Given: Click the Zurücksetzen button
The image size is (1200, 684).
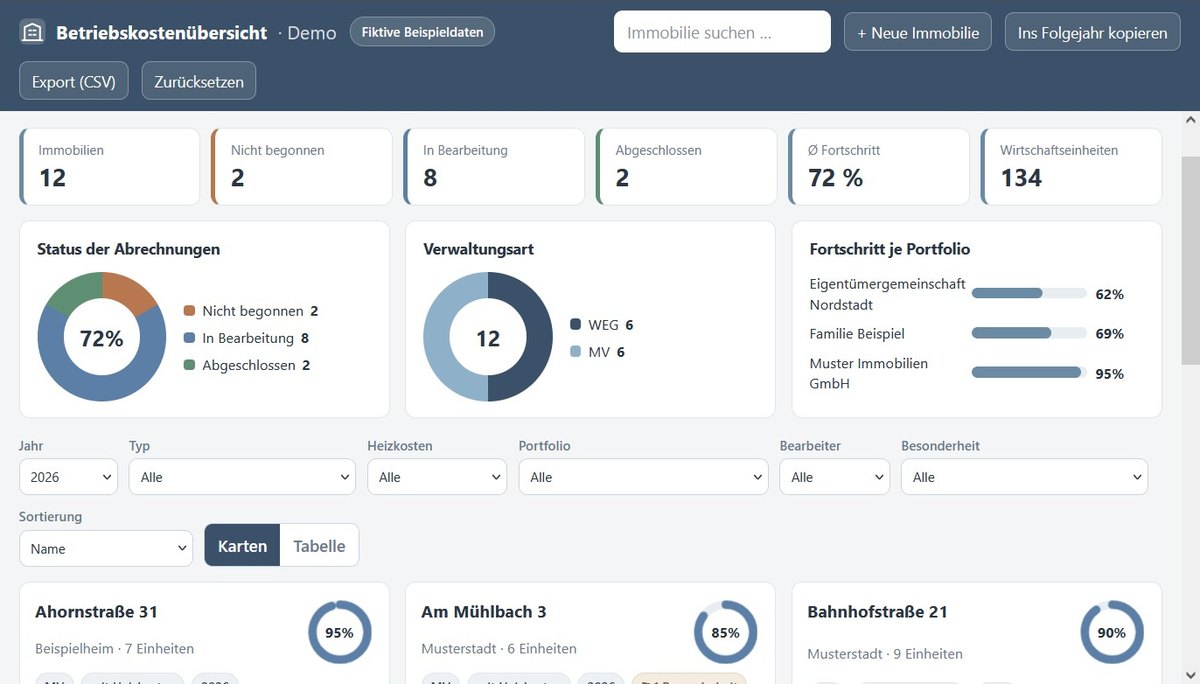Looking at the screenshot, I should click(199, 82).
